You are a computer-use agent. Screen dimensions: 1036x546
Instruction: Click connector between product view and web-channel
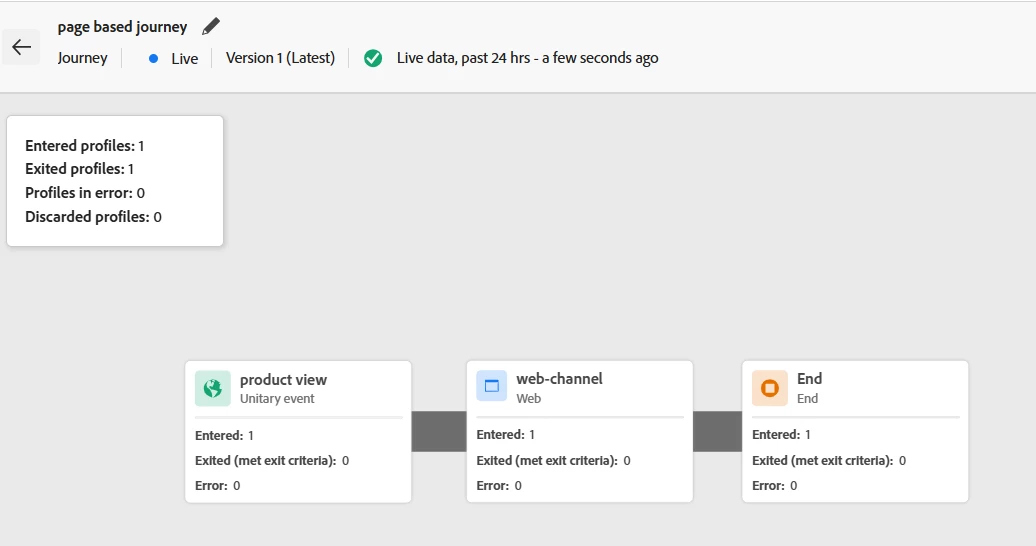[439, 431]
